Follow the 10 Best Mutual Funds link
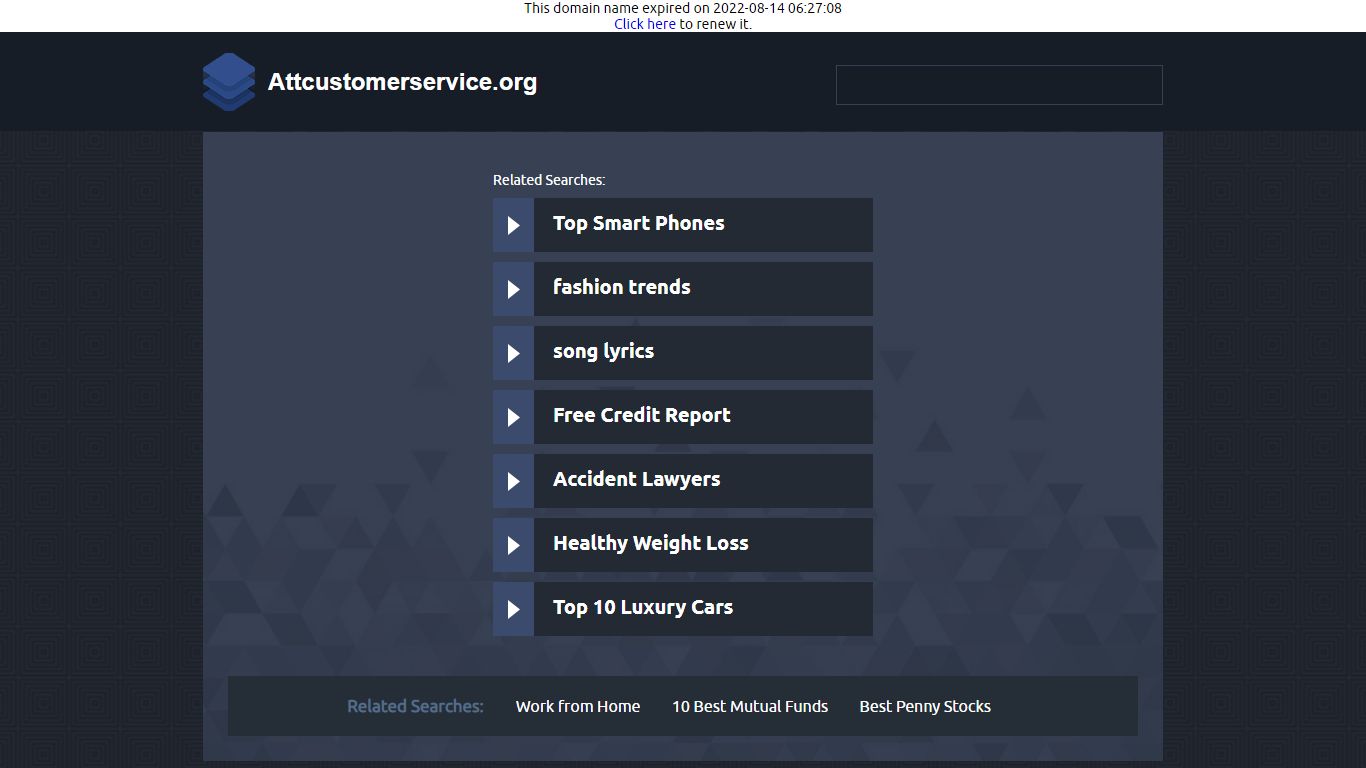This screenshot has width=1366, height=768. click(750, 706)
